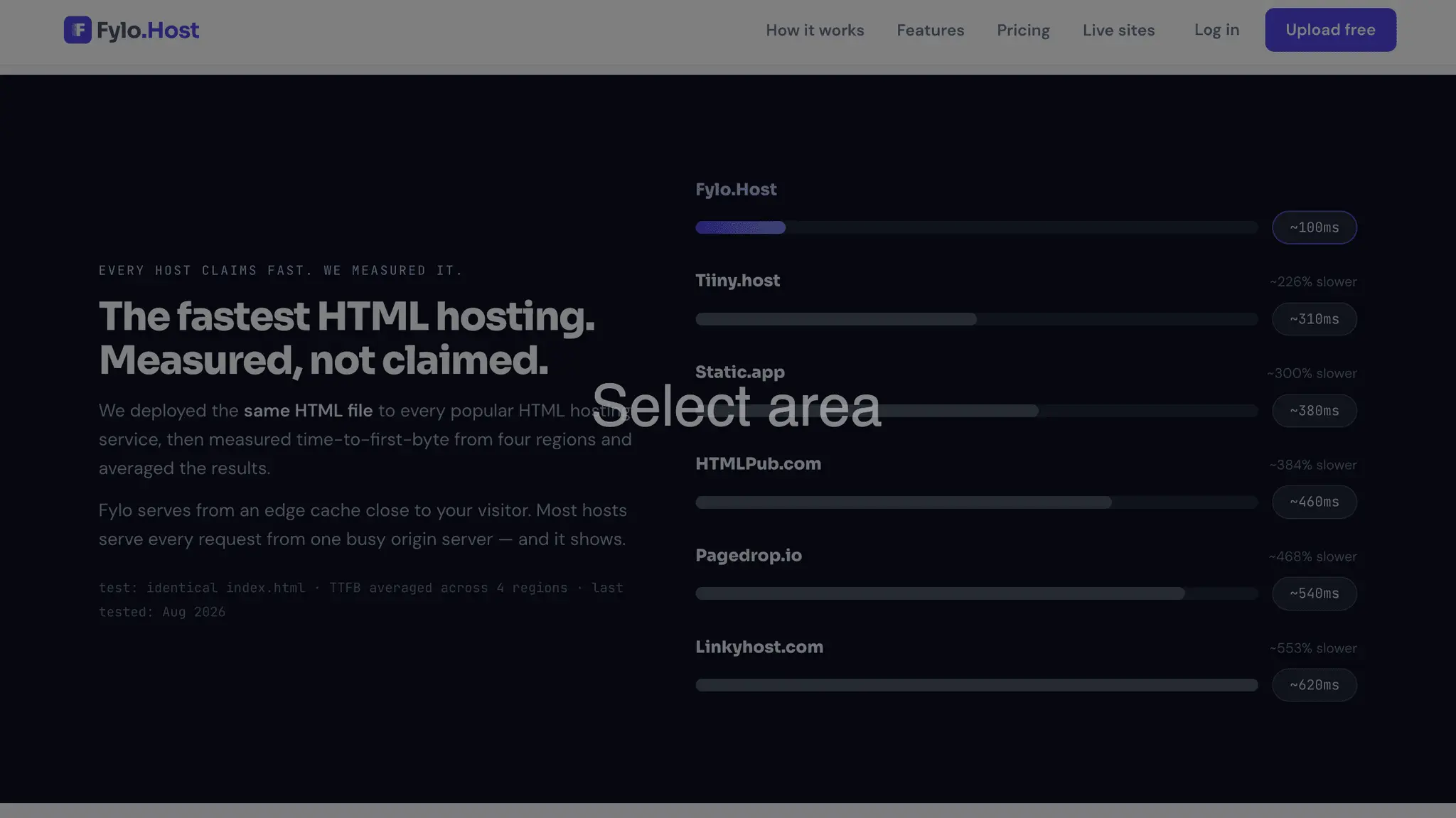Click the ~384% slower text
Screen dimensions: 1456x818
click(x=1313, y=465)
